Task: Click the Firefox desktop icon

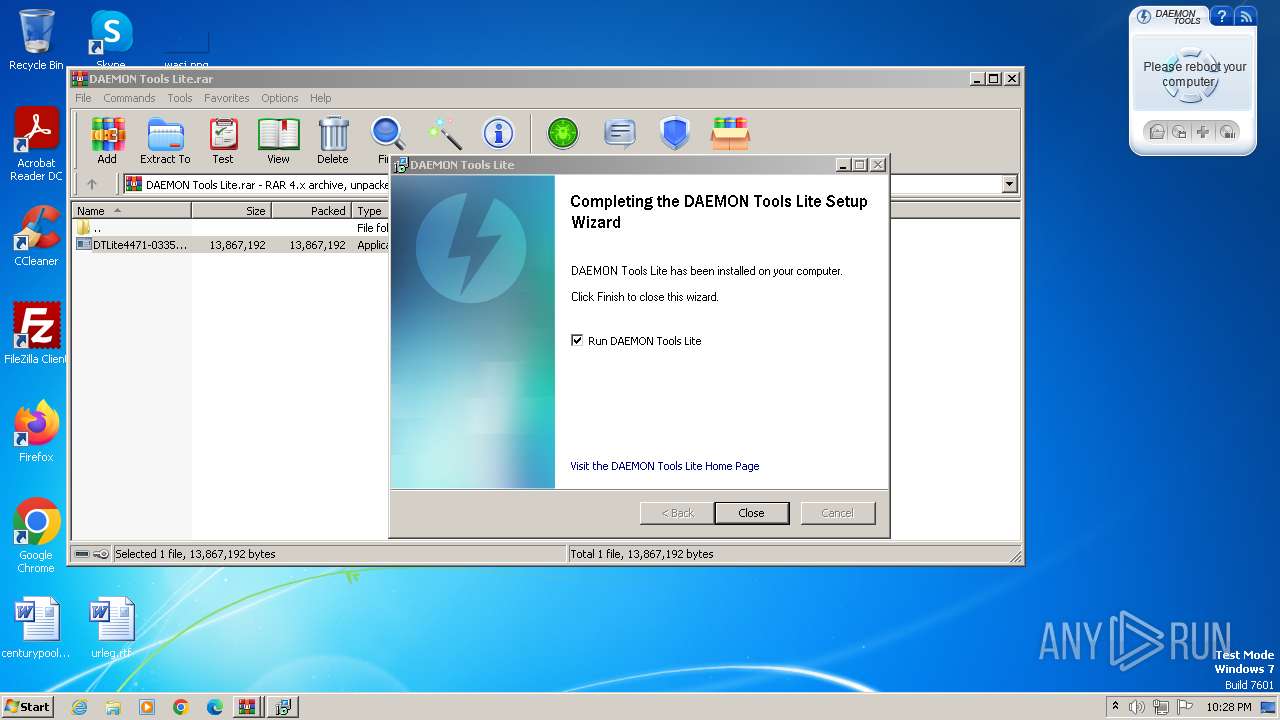Action: coord(36,432)
